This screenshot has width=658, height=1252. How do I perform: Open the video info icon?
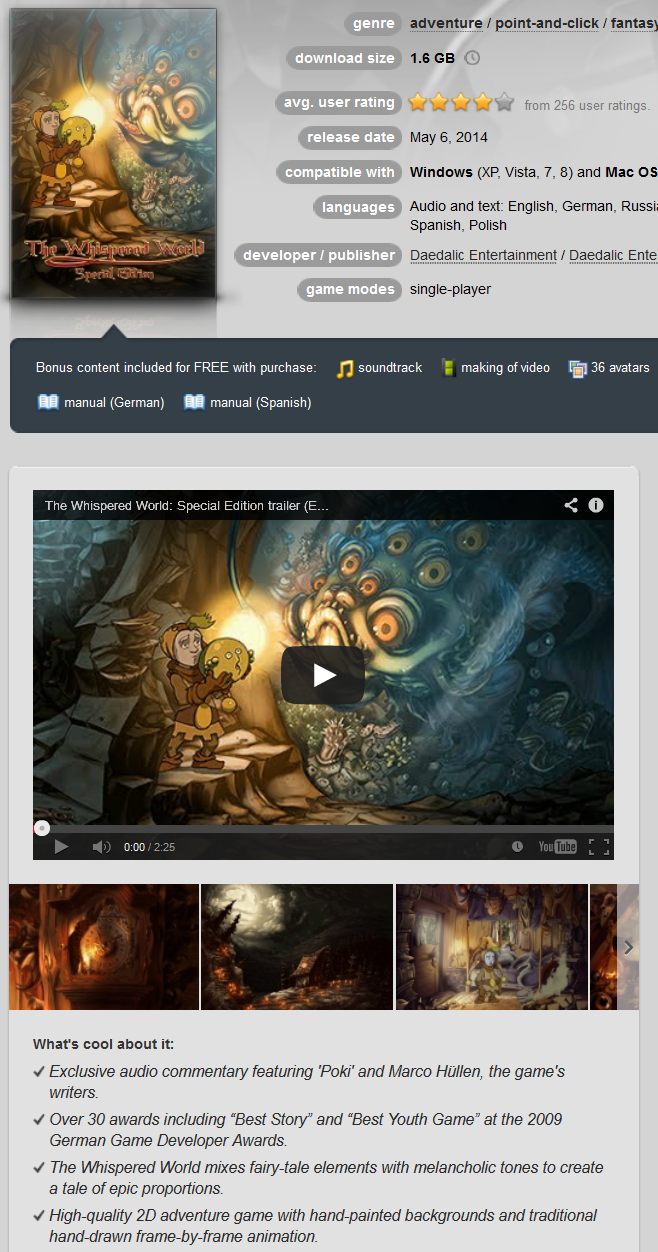point(596,505)
